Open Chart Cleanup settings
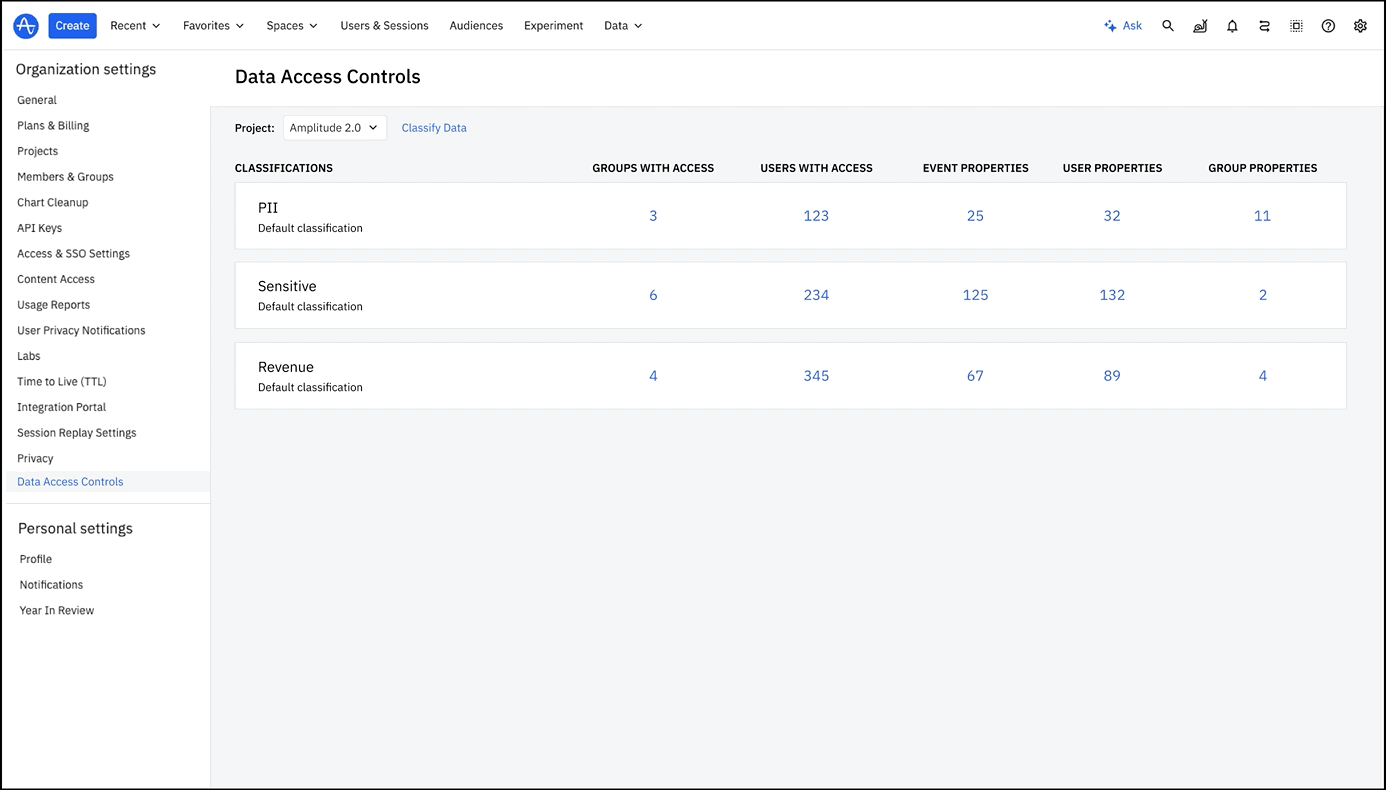This screenshot has width=1386, height=790. point(52,203)
